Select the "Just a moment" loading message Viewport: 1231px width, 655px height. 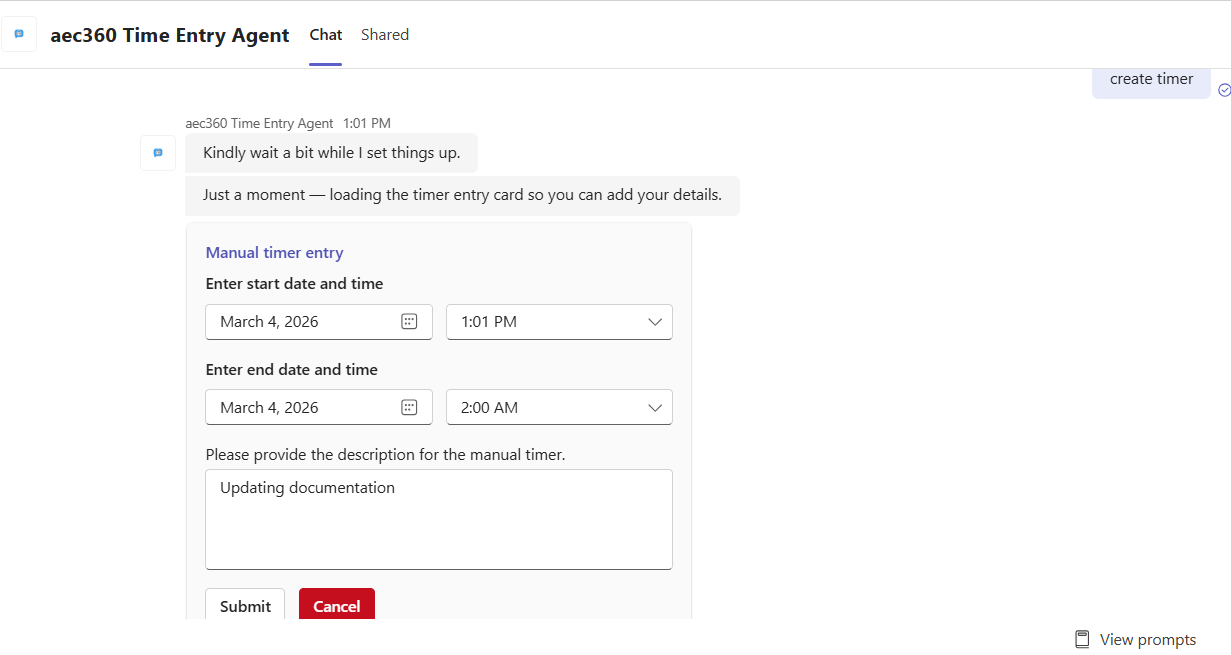coord(462,195)
